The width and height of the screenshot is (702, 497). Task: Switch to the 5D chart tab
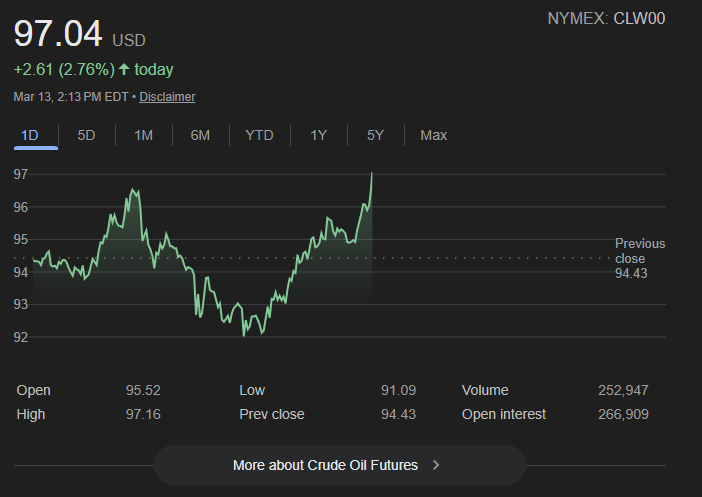(86, 135)
